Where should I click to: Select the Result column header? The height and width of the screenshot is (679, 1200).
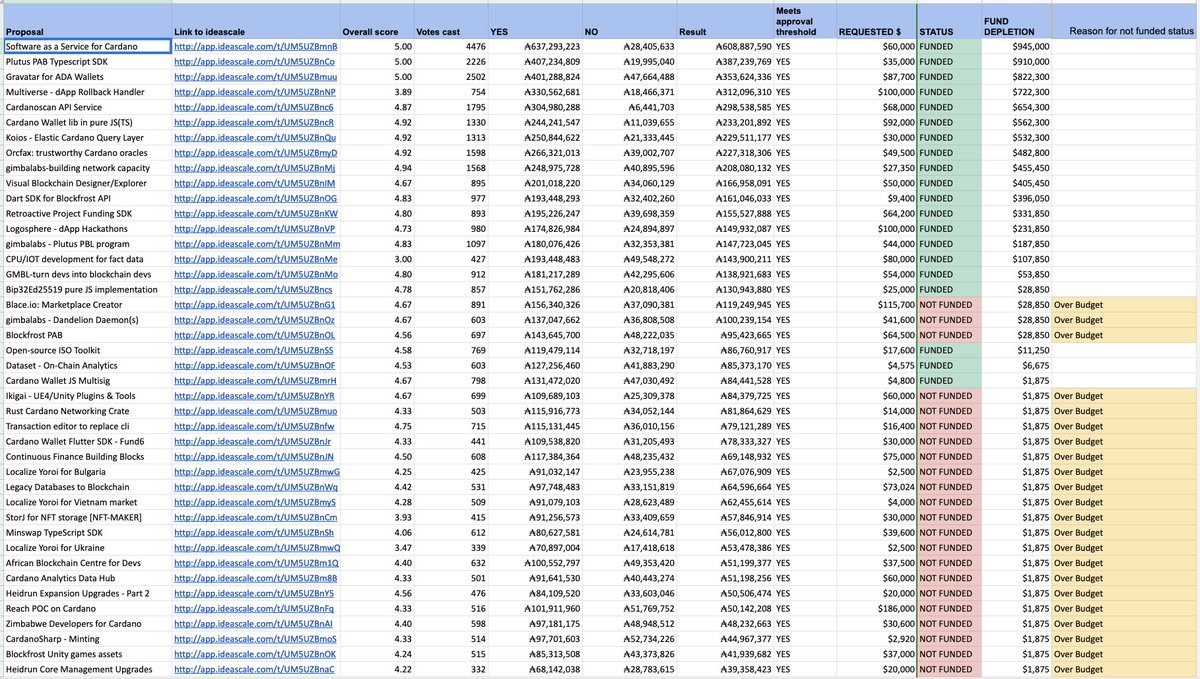pos(724,21)
